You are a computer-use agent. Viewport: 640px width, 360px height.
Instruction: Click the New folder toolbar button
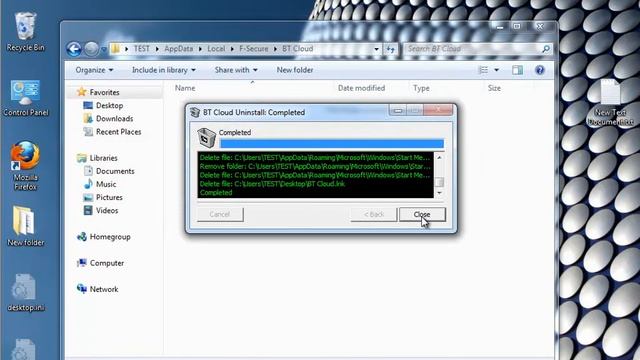pos(295,70)
